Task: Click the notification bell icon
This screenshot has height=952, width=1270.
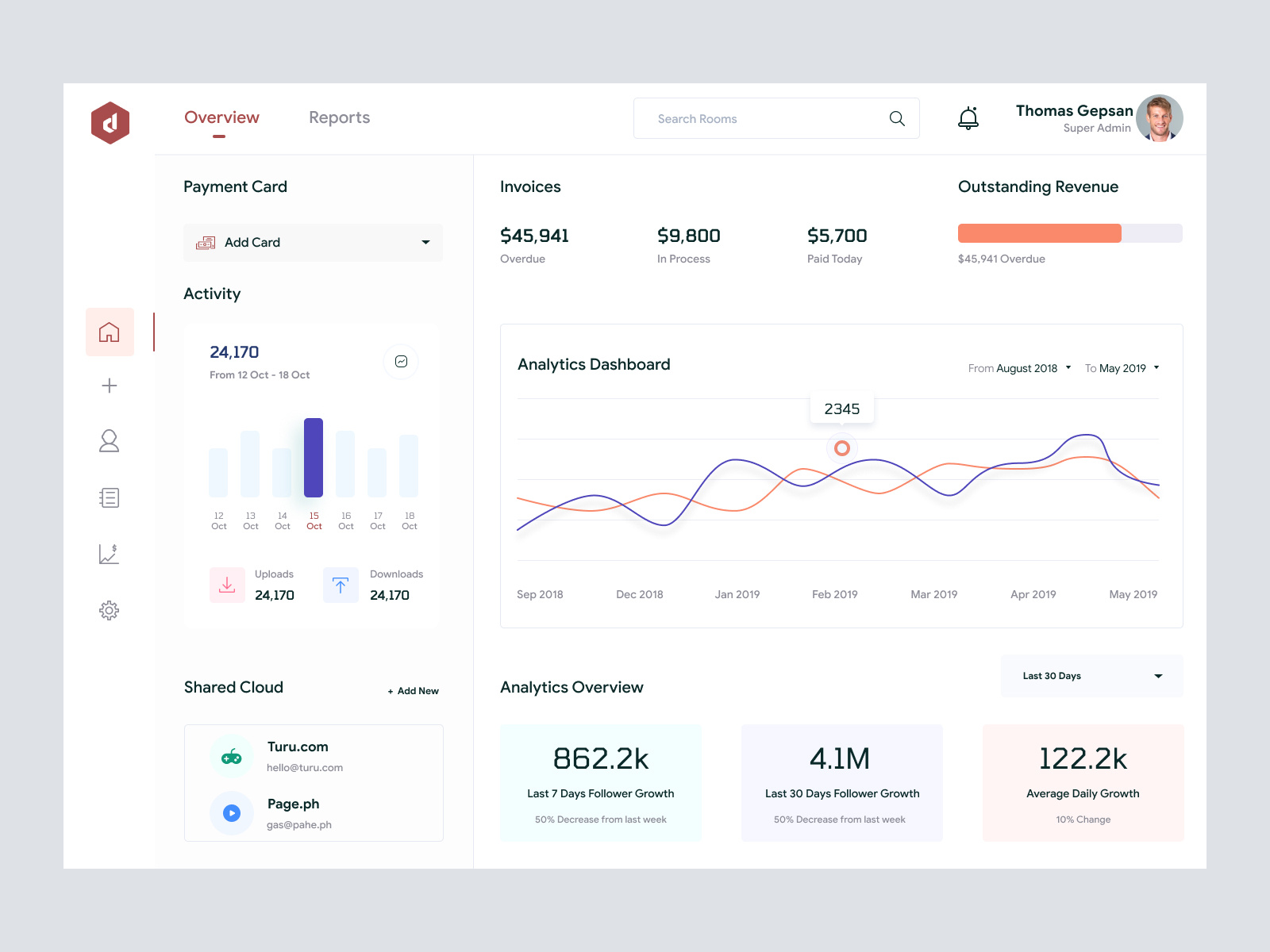Action: (968, 117)
